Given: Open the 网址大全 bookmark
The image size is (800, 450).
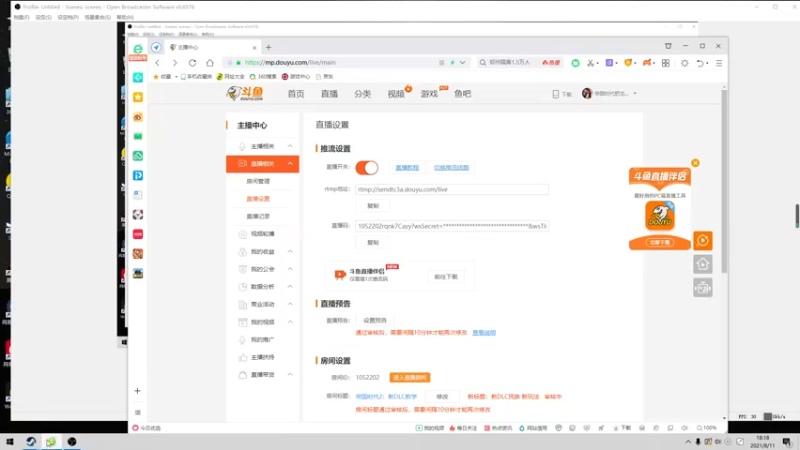Looking at the screenshot, I should [x=232, y=77].
